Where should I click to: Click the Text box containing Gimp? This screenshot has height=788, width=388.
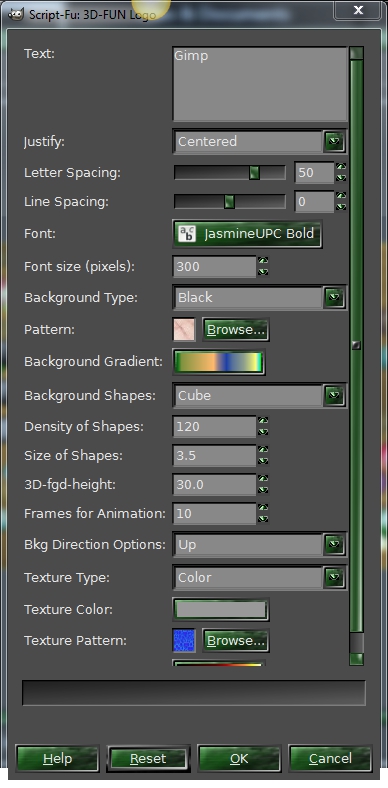coord(260,84)
